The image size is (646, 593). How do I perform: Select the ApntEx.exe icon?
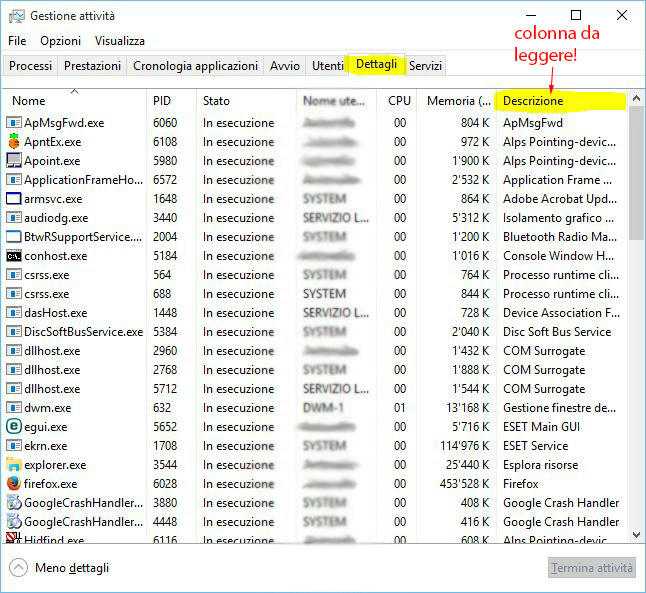point(14,142)
